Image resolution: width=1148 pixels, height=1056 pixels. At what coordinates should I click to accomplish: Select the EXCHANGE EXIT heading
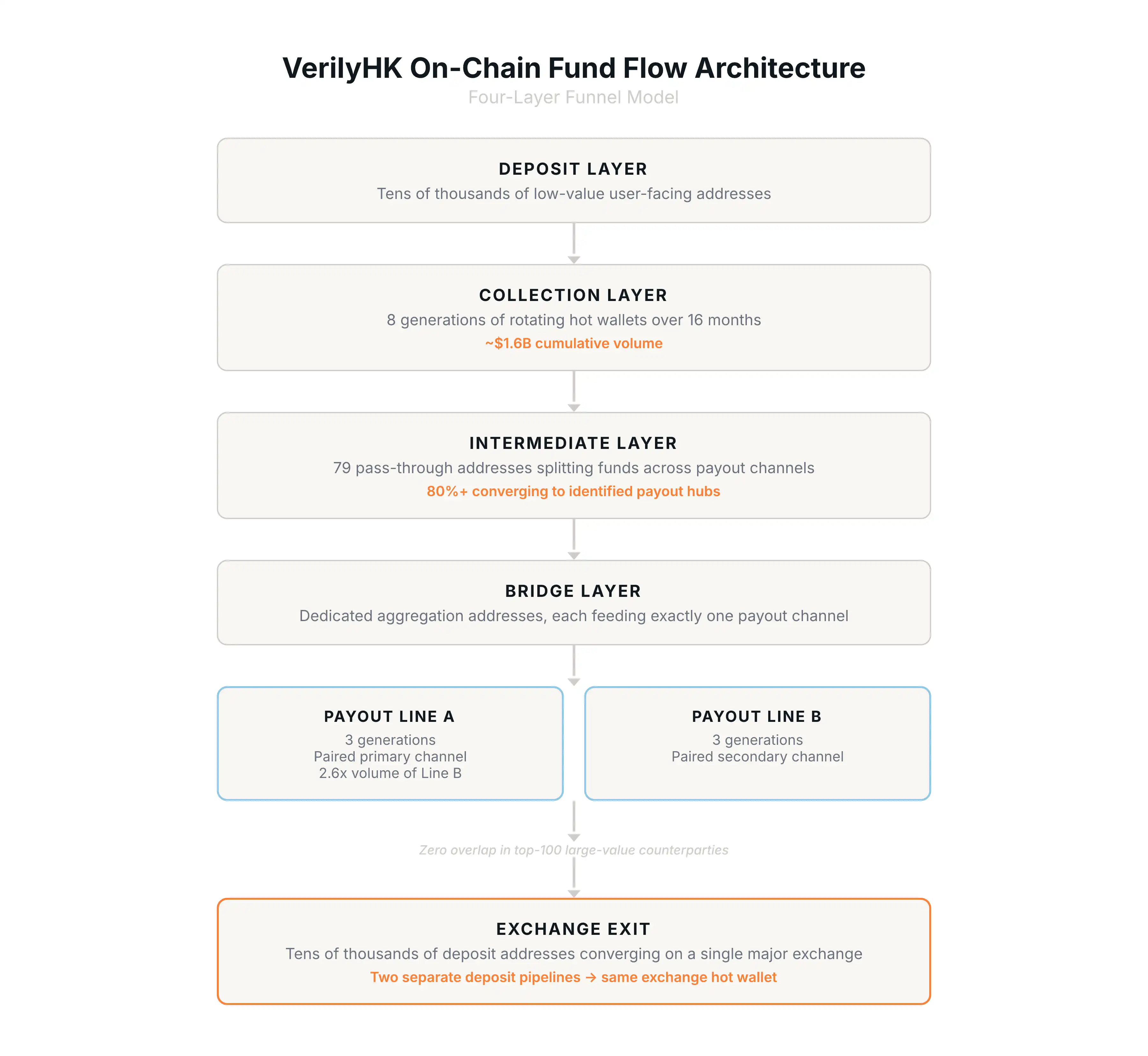pos(573,929)
